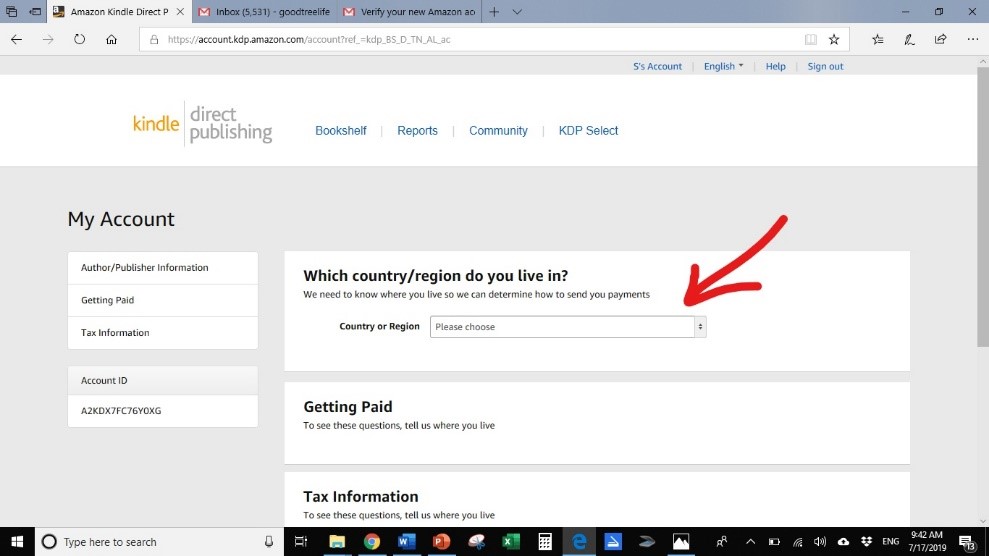Viewport: 989px width, 556px height.
Task: Open the Favorites hub icon
Action: (877, 39)
